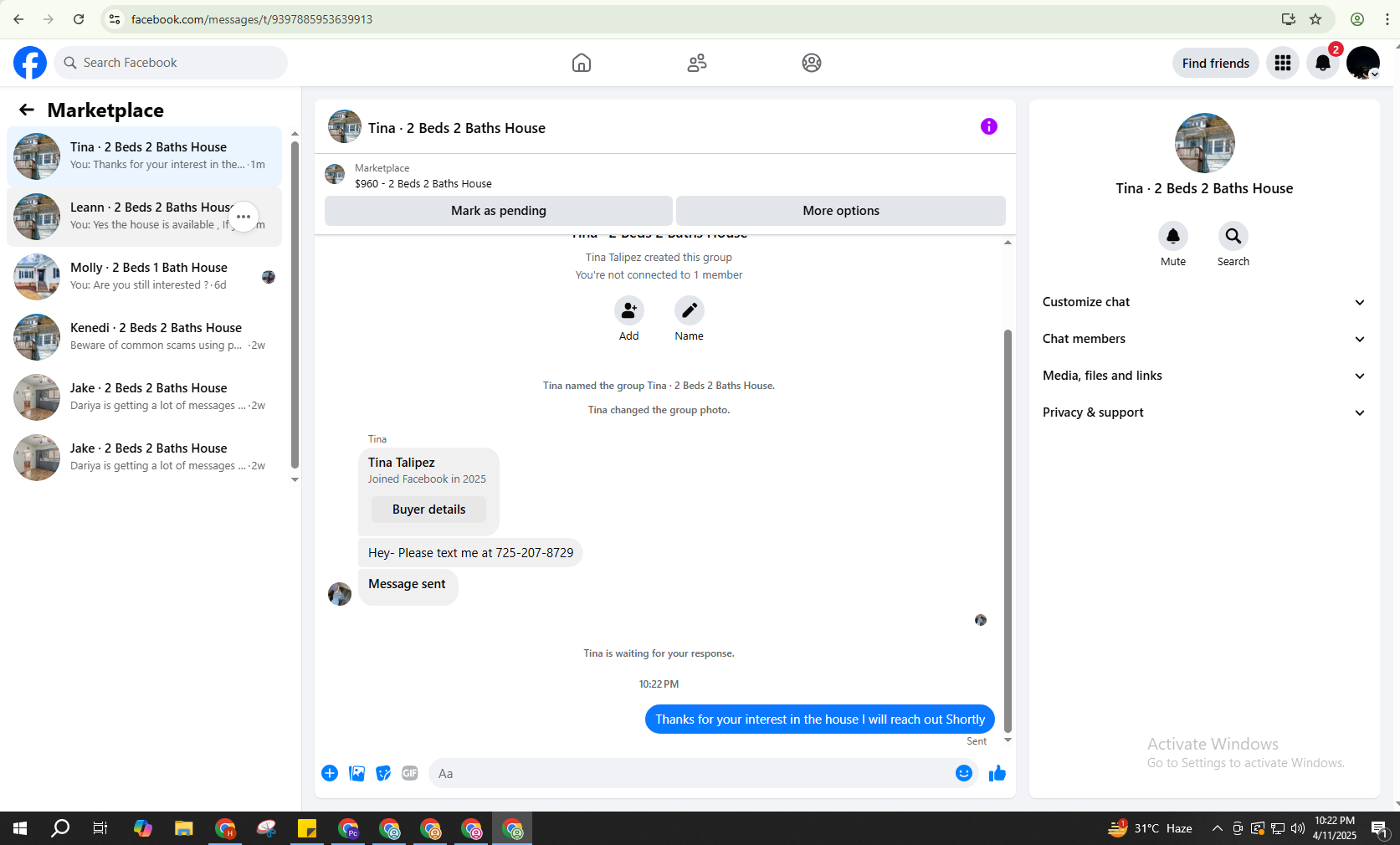Image resolution: width=1400 pixels, height=845 pixels.
Task: Click the phone number message from Tina
Action: tap(470, 553)
